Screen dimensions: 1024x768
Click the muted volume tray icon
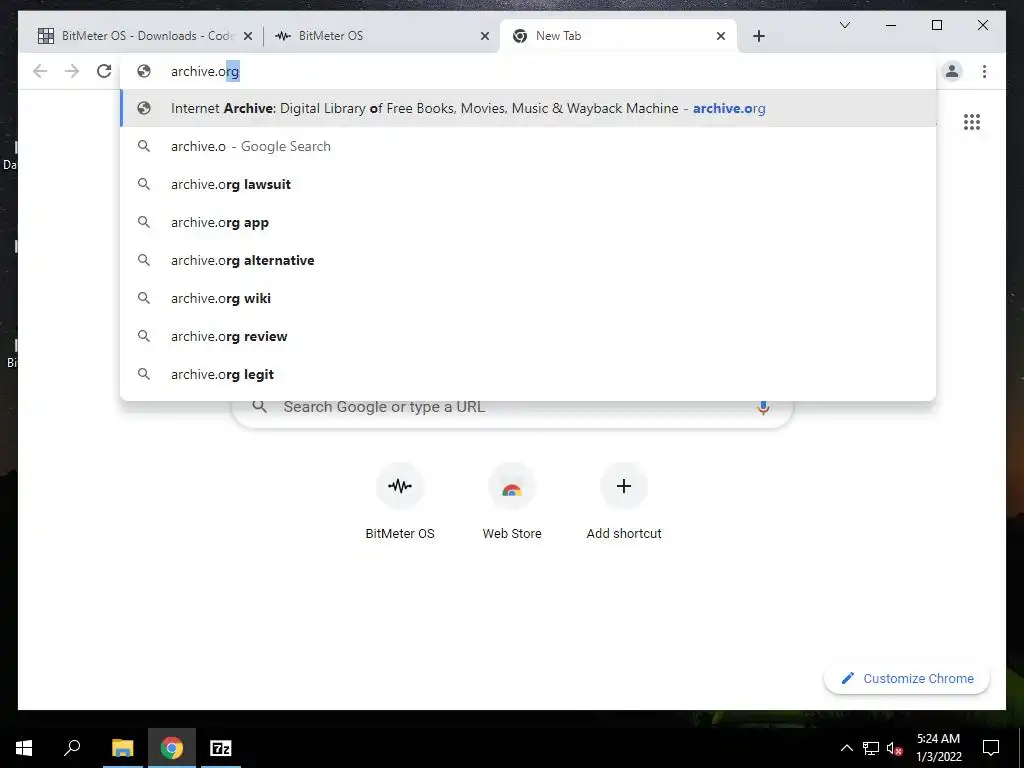(x=895, y=748)
